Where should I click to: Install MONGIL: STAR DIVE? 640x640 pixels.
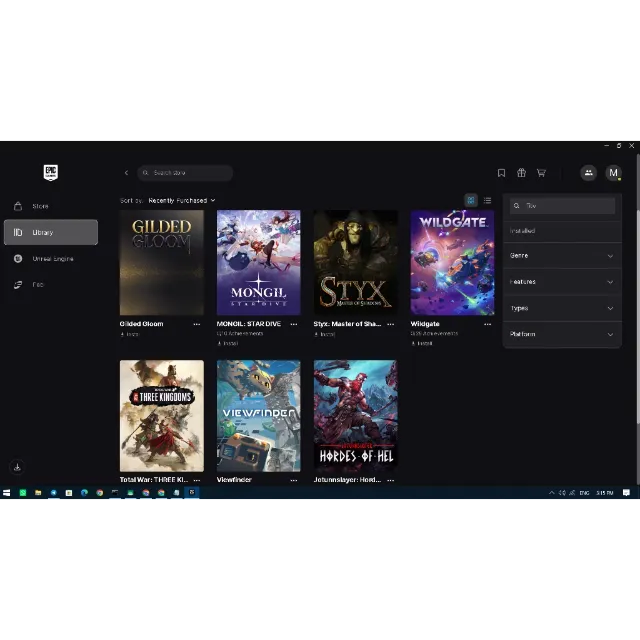[x=227, y=343]
